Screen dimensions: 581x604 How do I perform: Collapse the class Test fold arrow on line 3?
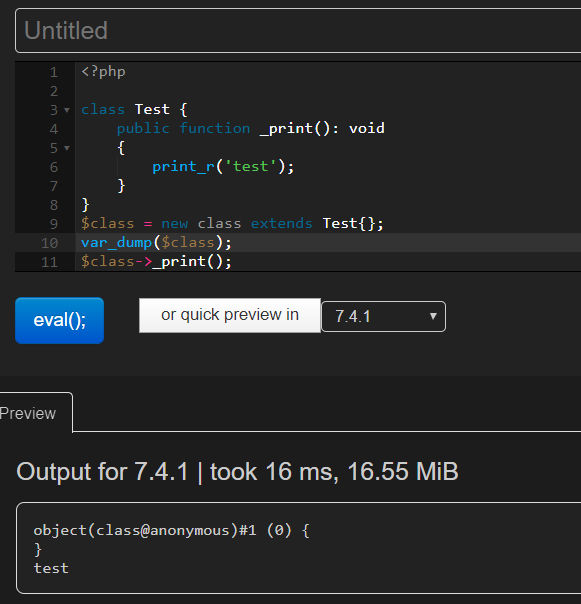[x=67, y=110]
